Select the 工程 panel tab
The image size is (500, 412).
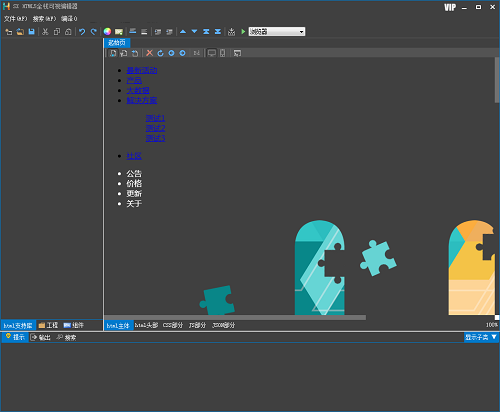[48, 325]
